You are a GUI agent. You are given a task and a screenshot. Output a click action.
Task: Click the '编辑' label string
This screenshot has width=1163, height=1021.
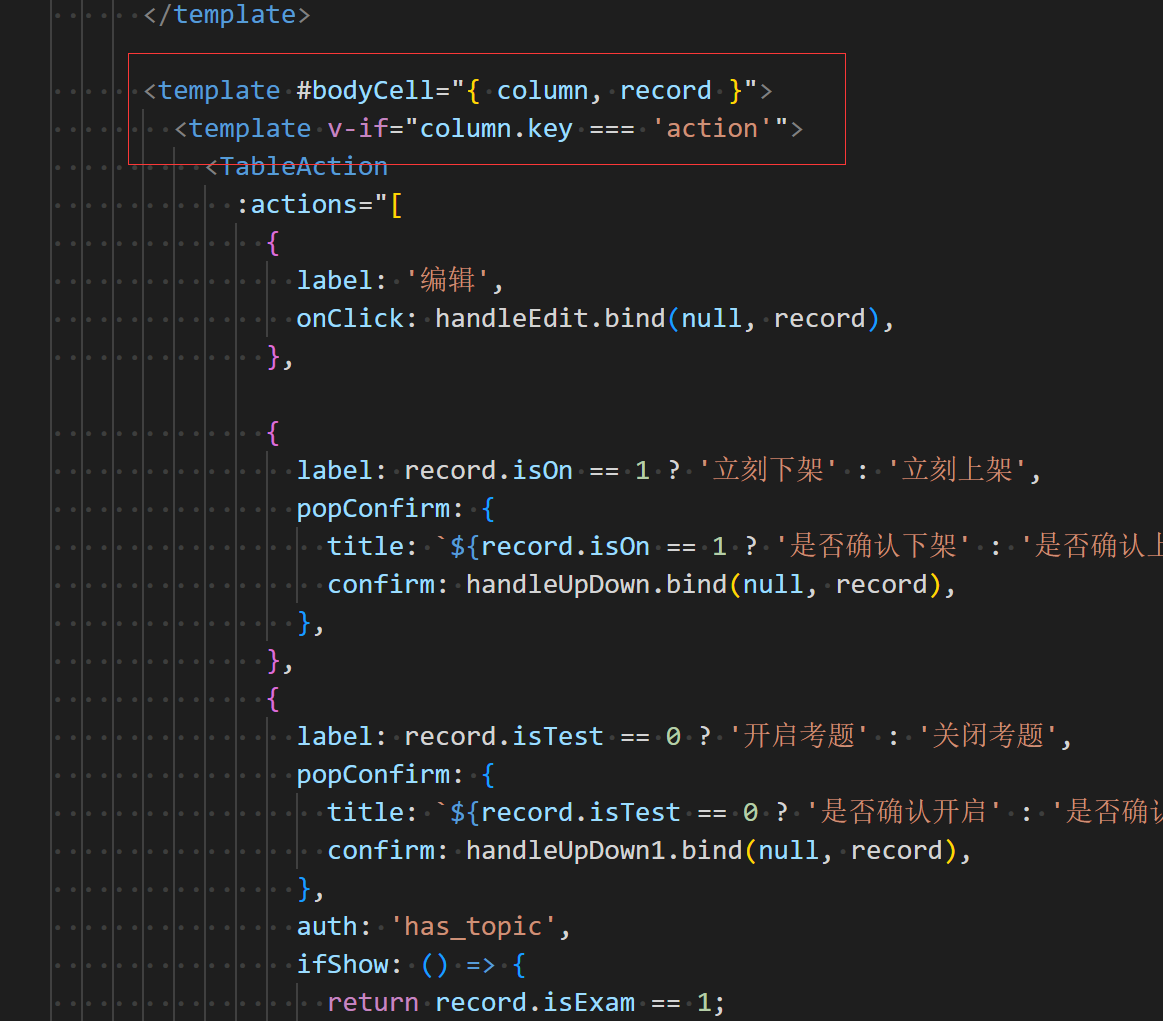(x=447, y=279)
